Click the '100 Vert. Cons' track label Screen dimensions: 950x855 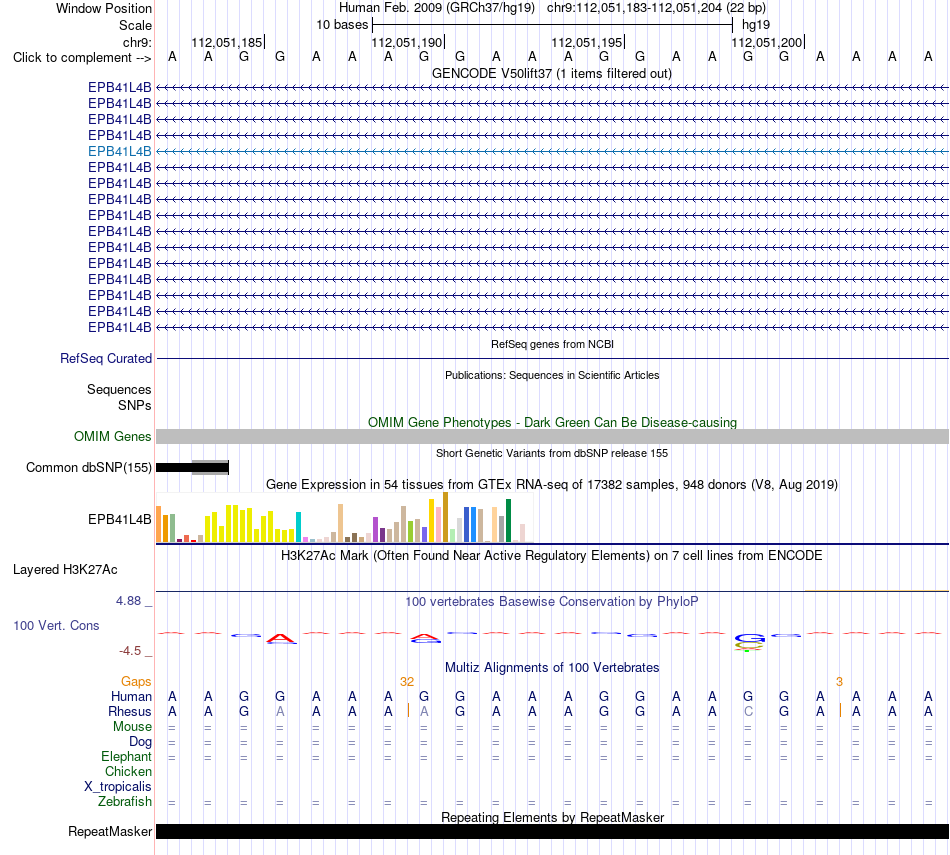[x=56, y=625]
